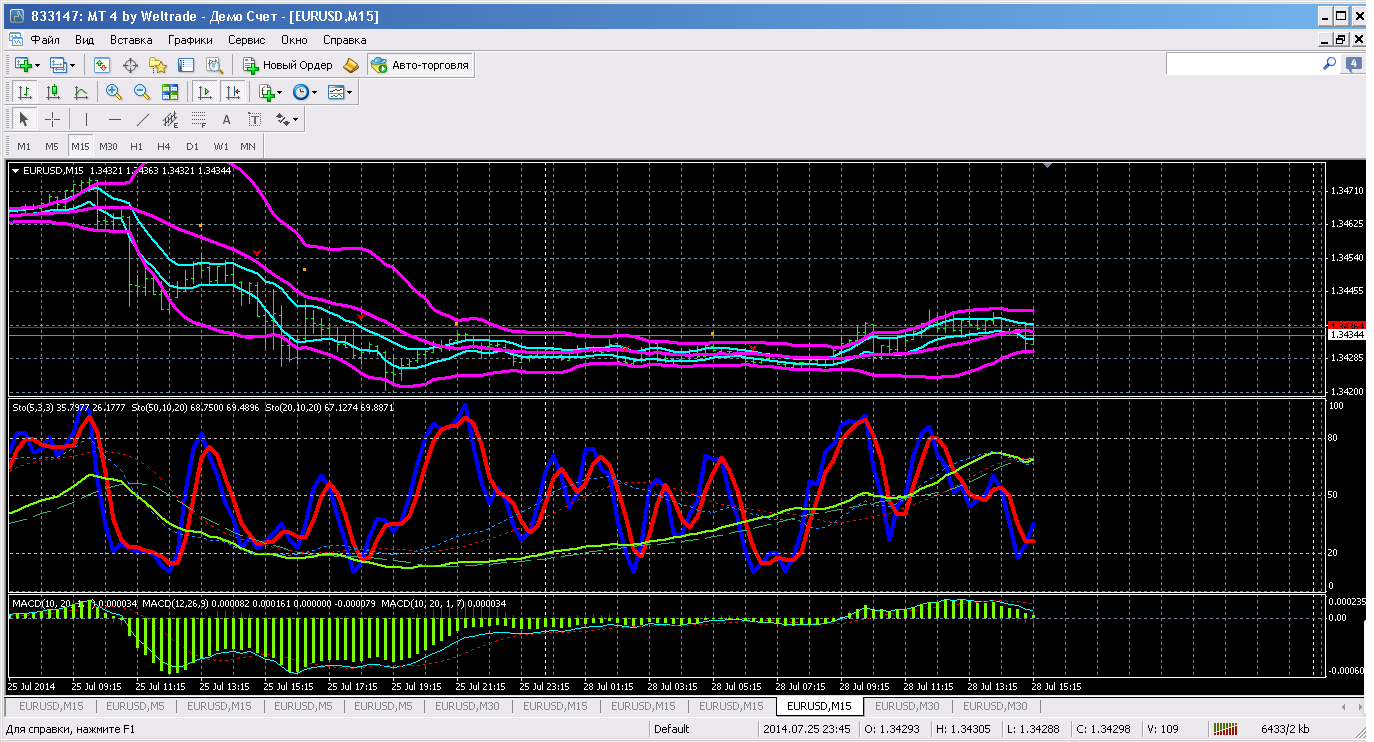Open the Market Watch panel
This screenshot has height=742, width=1374.
click(x=102, y=65)
